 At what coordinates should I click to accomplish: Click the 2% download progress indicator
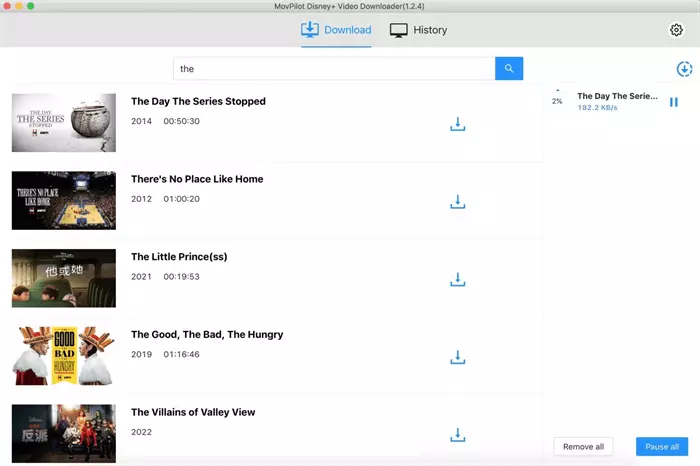click(557, 101)
